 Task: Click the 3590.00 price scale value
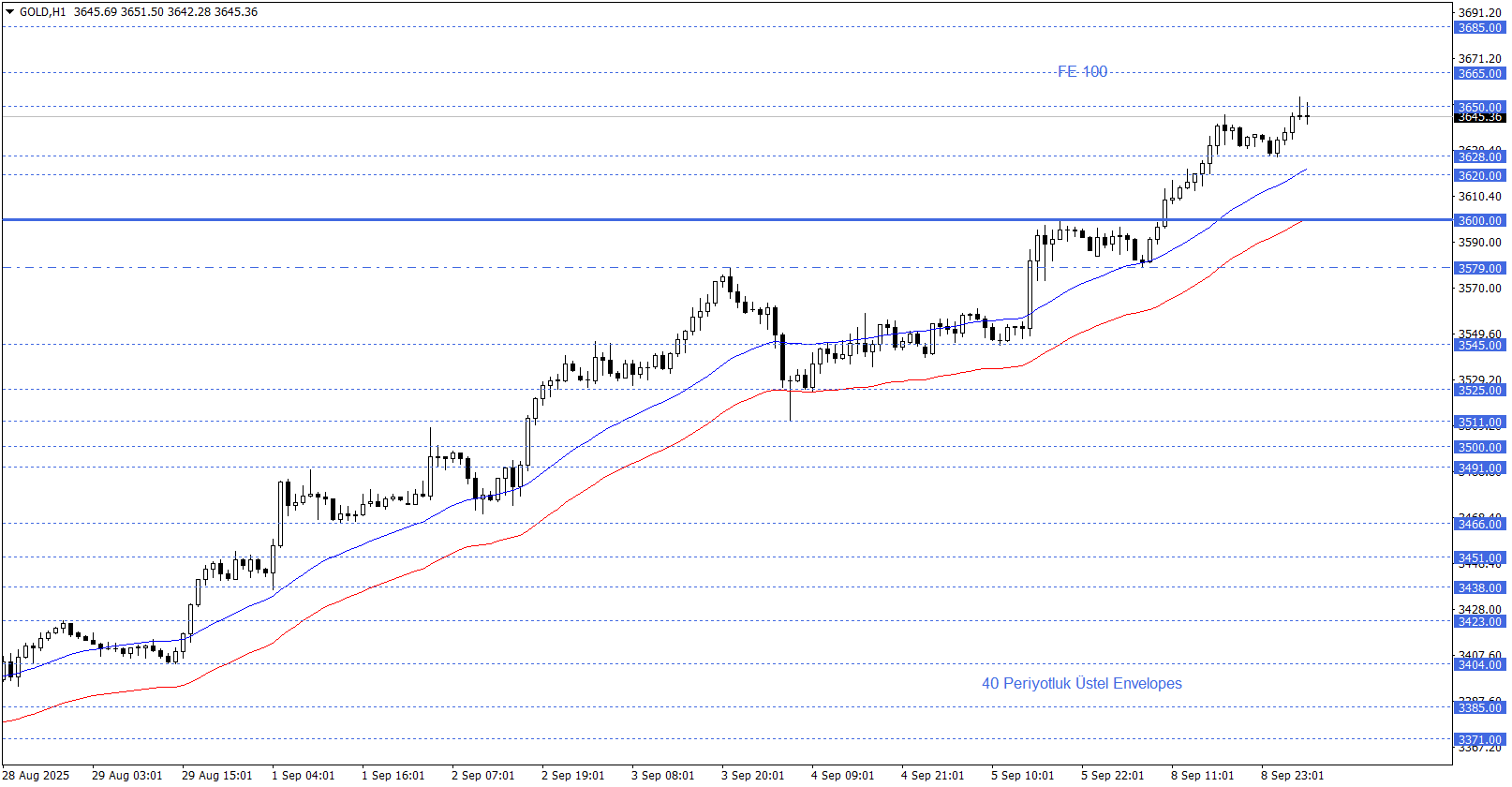point(1480,242)
